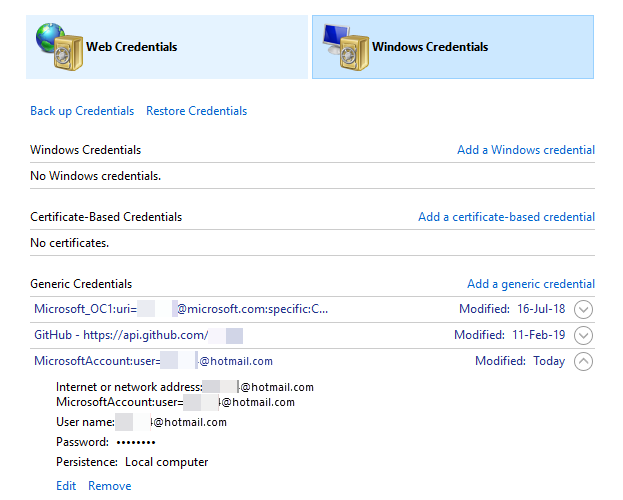Click the Persistence Local computer value

[166, 462]
